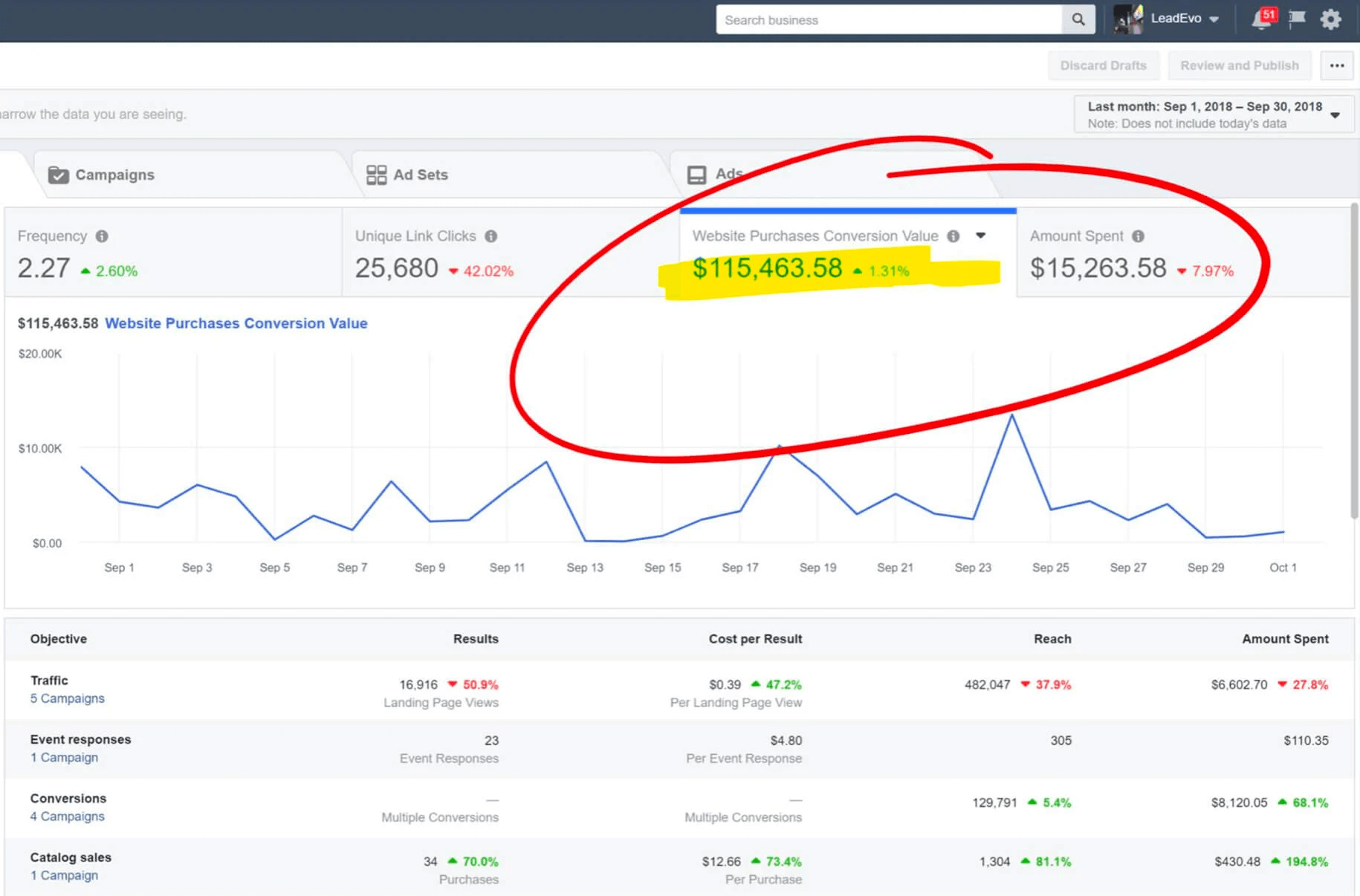Expand the LeadEvo account dropdown
This screenshot has height=896, width=1360.
[1214, 19]
